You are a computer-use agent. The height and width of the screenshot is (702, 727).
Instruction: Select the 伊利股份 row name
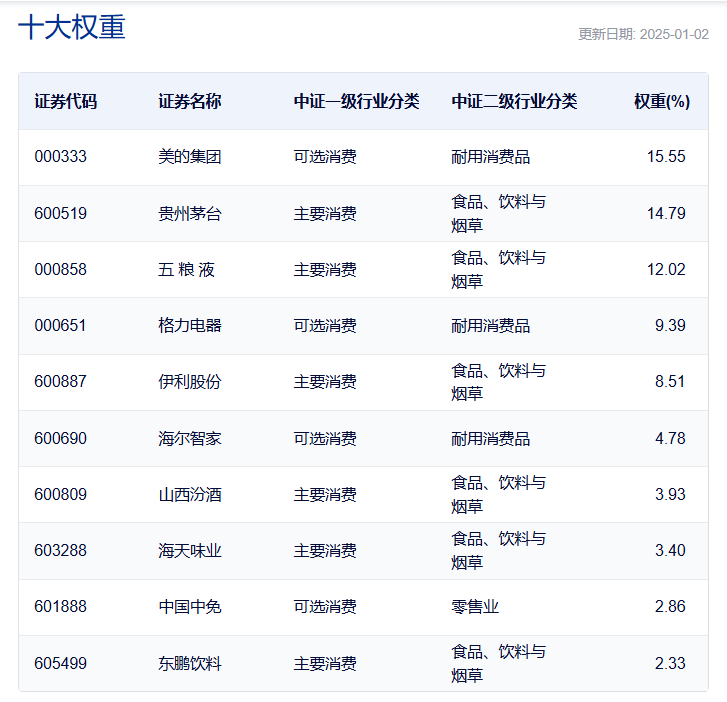click(x=190, y=382)
